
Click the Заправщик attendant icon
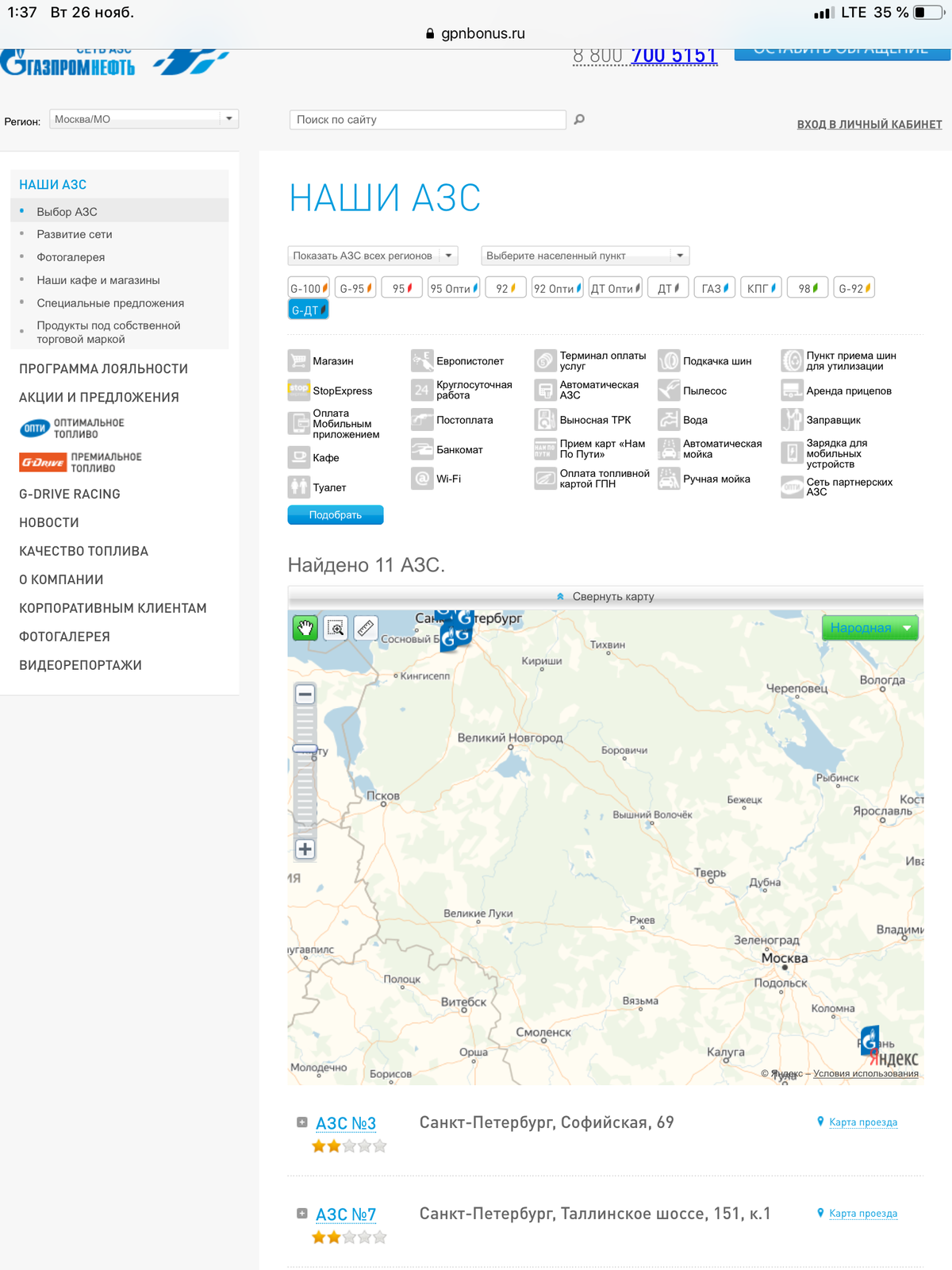click(792, 419)
